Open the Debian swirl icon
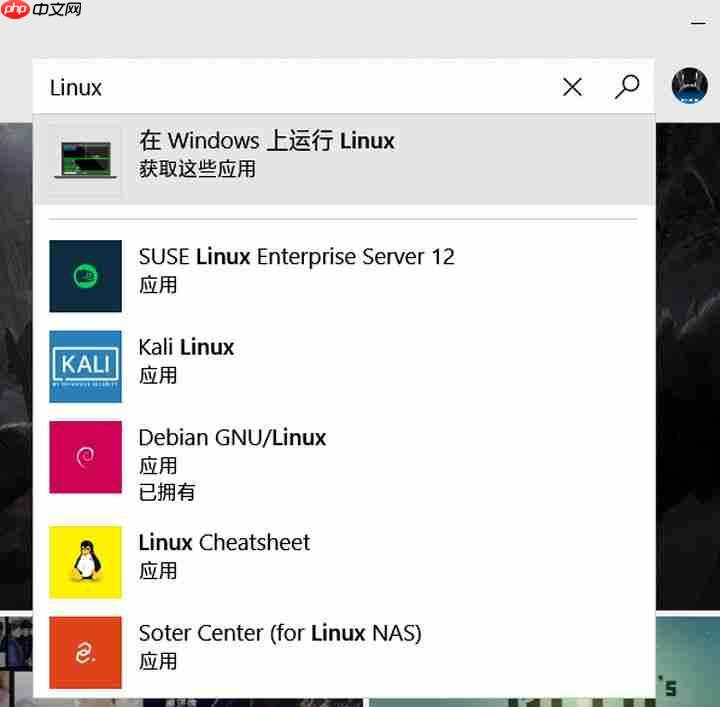The width and height of the screenshot is (720, 707). (x=85, y=457)
